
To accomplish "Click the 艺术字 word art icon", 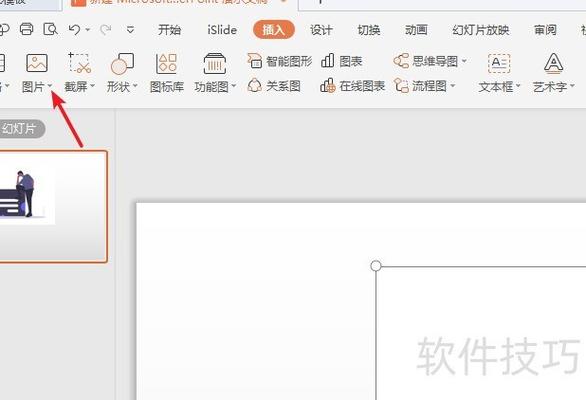I will pyautogui.click(x=553, y=63).
